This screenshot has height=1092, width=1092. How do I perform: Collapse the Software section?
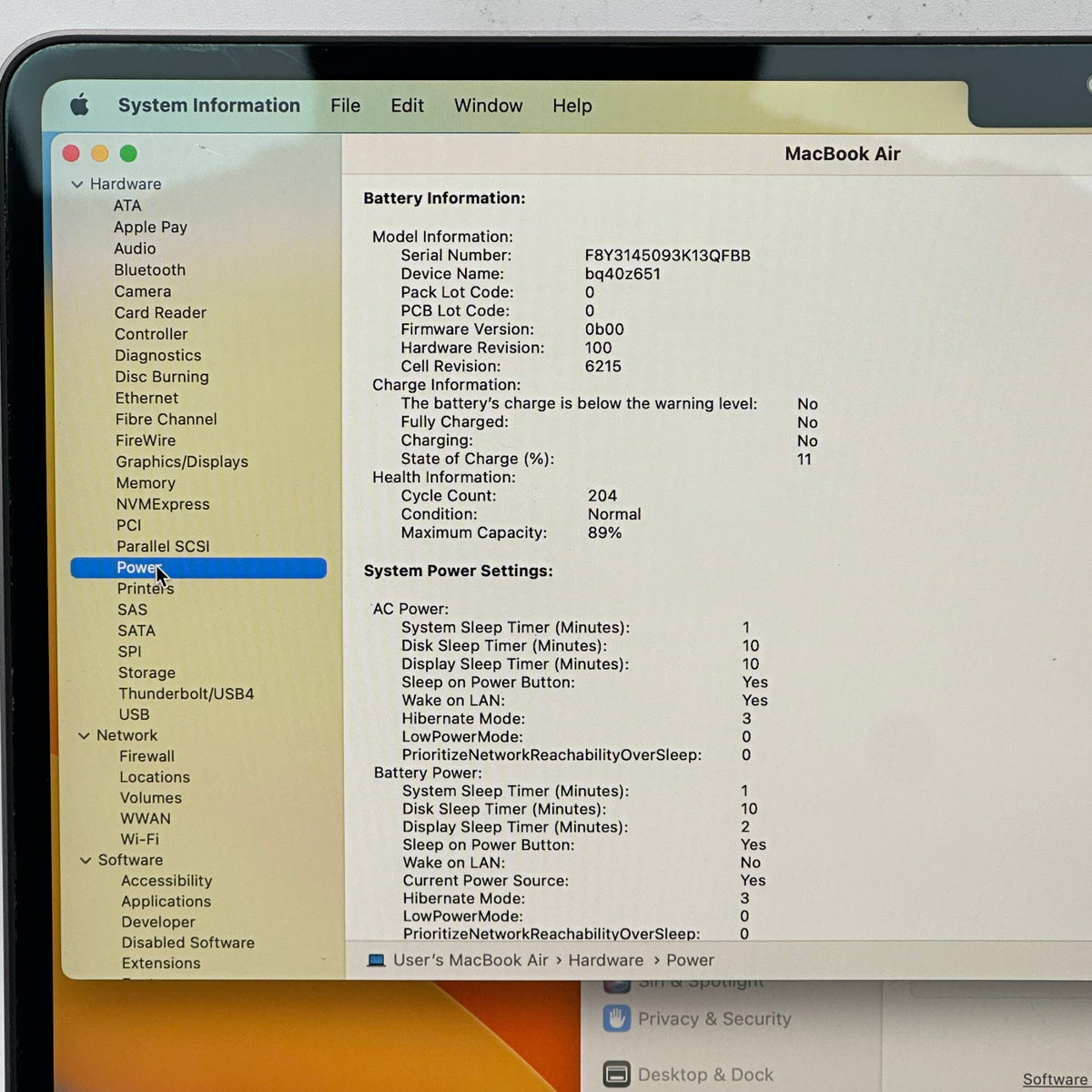point(86,860)
